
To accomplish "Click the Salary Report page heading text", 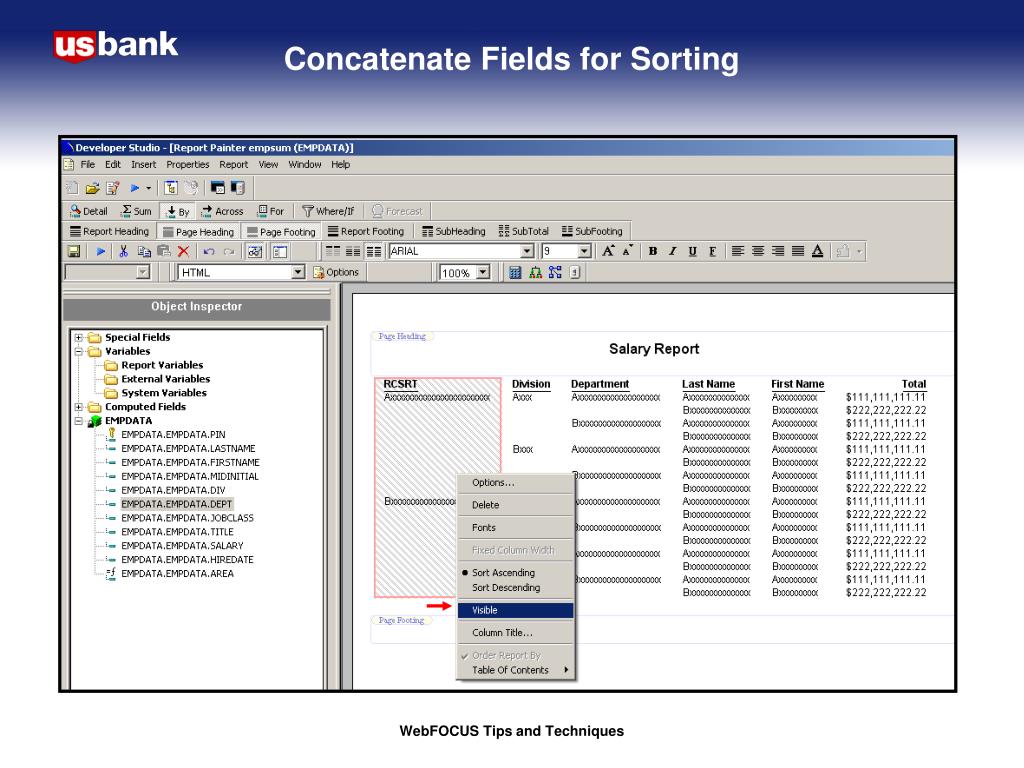I will [654, 349].
